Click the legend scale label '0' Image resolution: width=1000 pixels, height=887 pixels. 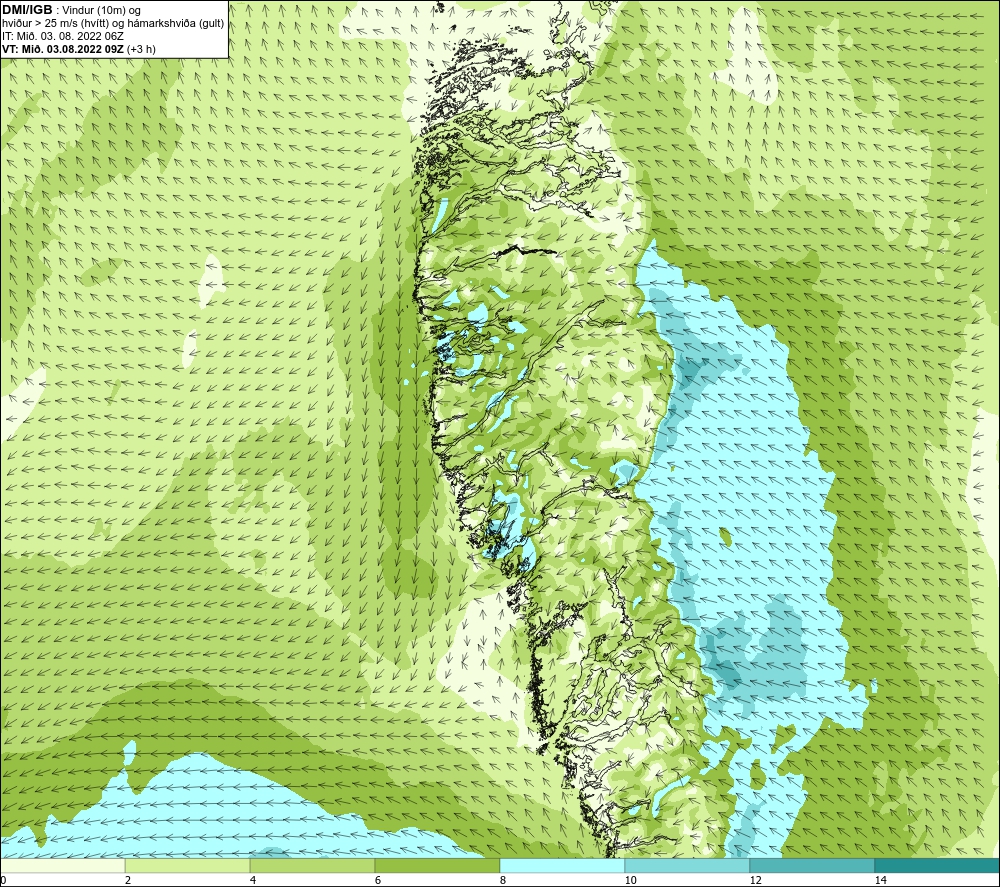click(x=3, y=880)
